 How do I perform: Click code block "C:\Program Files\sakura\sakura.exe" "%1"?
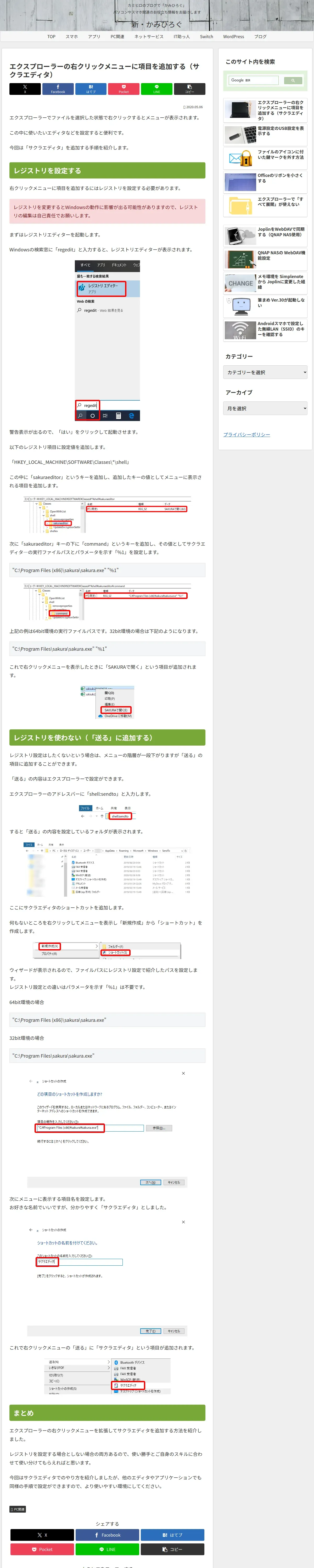[x=107, y=649]
